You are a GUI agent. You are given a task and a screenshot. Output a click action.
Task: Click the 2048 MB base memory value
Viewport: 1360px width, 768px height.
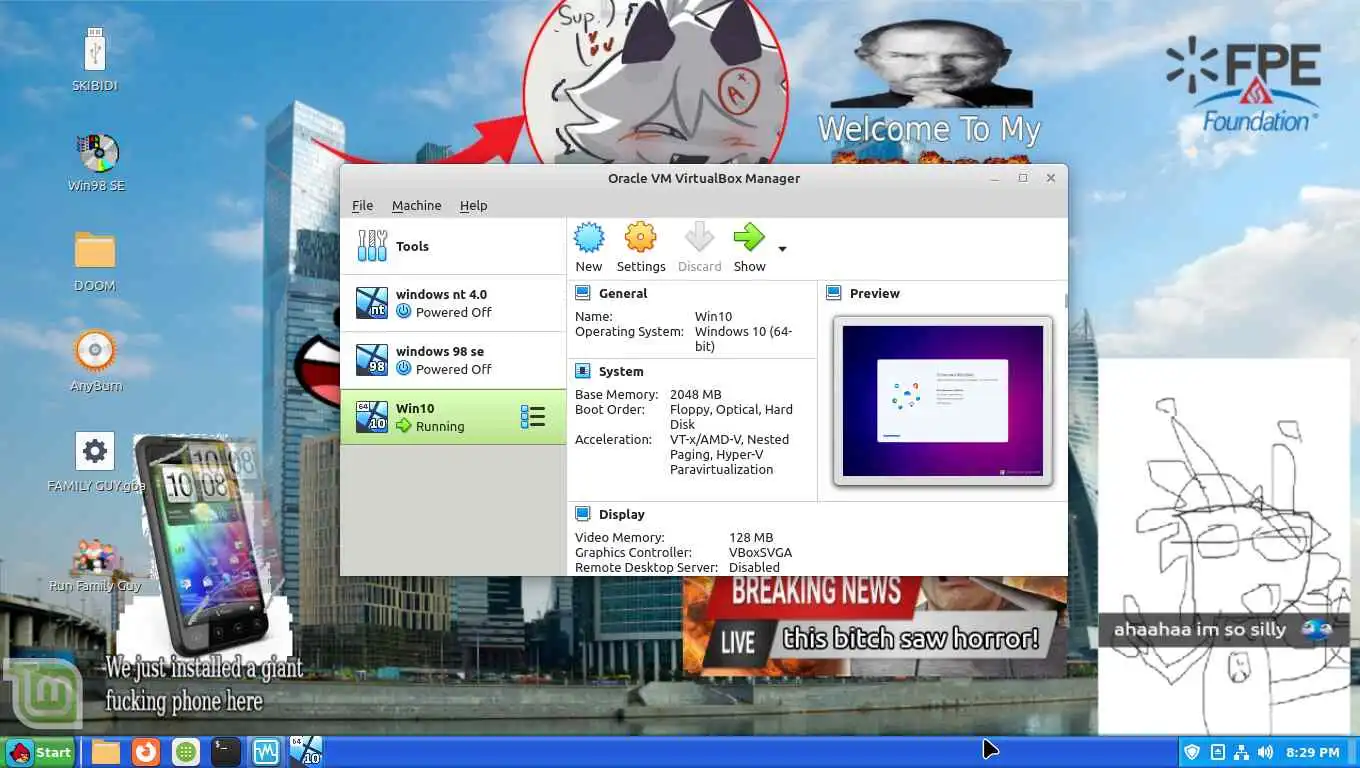(695, 394)
